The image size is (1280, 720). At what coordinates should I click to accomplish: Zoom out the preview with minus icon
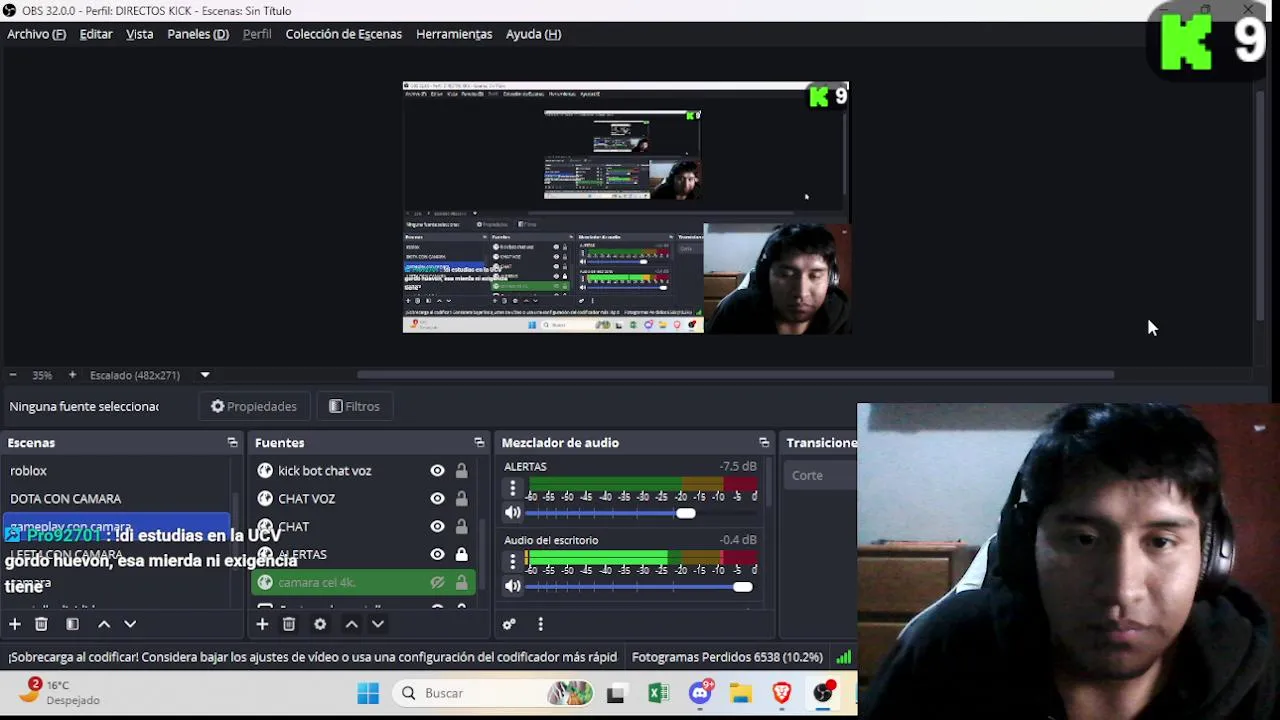click(x=13, y=375)
